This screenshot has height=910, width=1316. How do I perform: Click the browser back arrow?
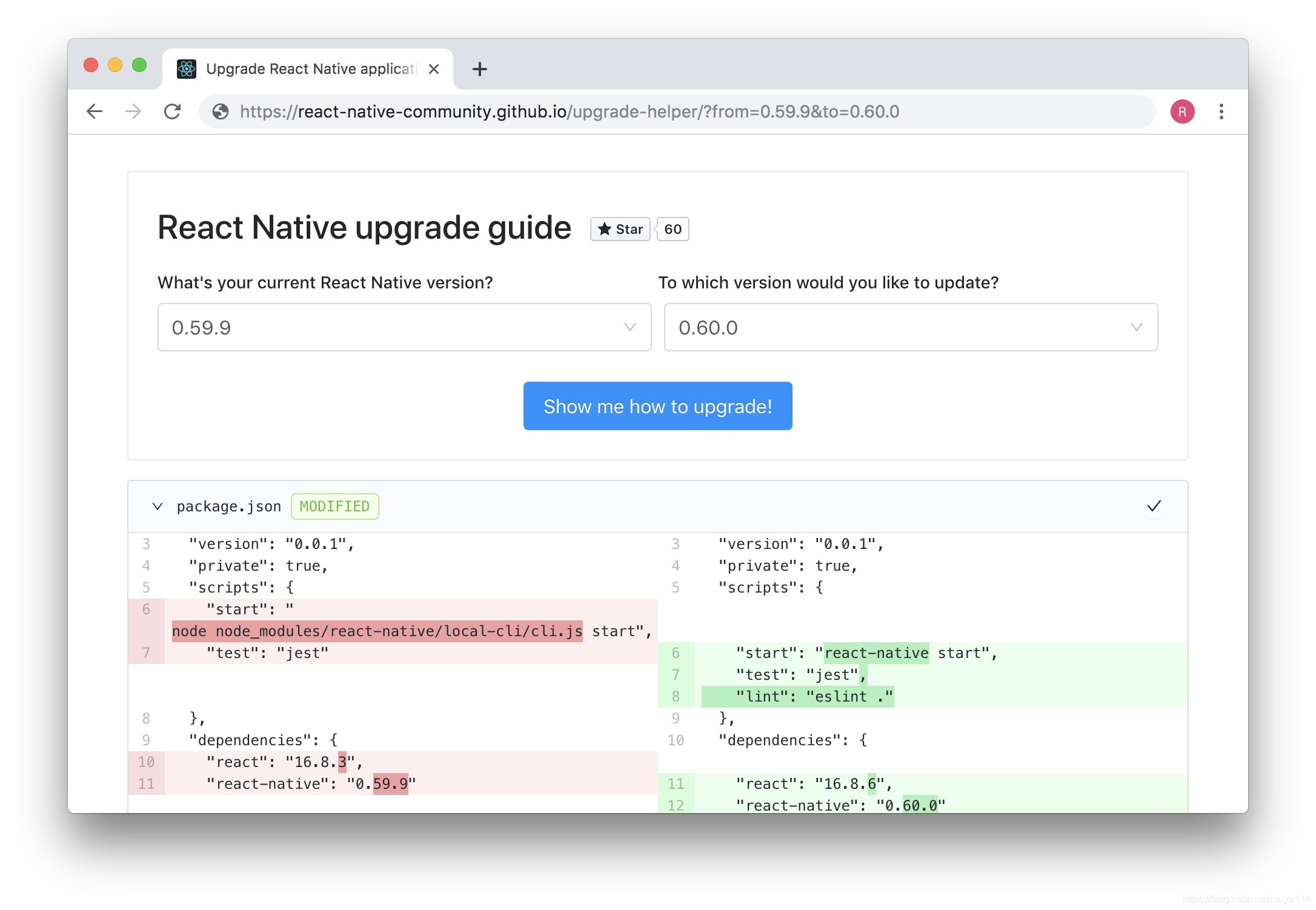click(95, 111)
